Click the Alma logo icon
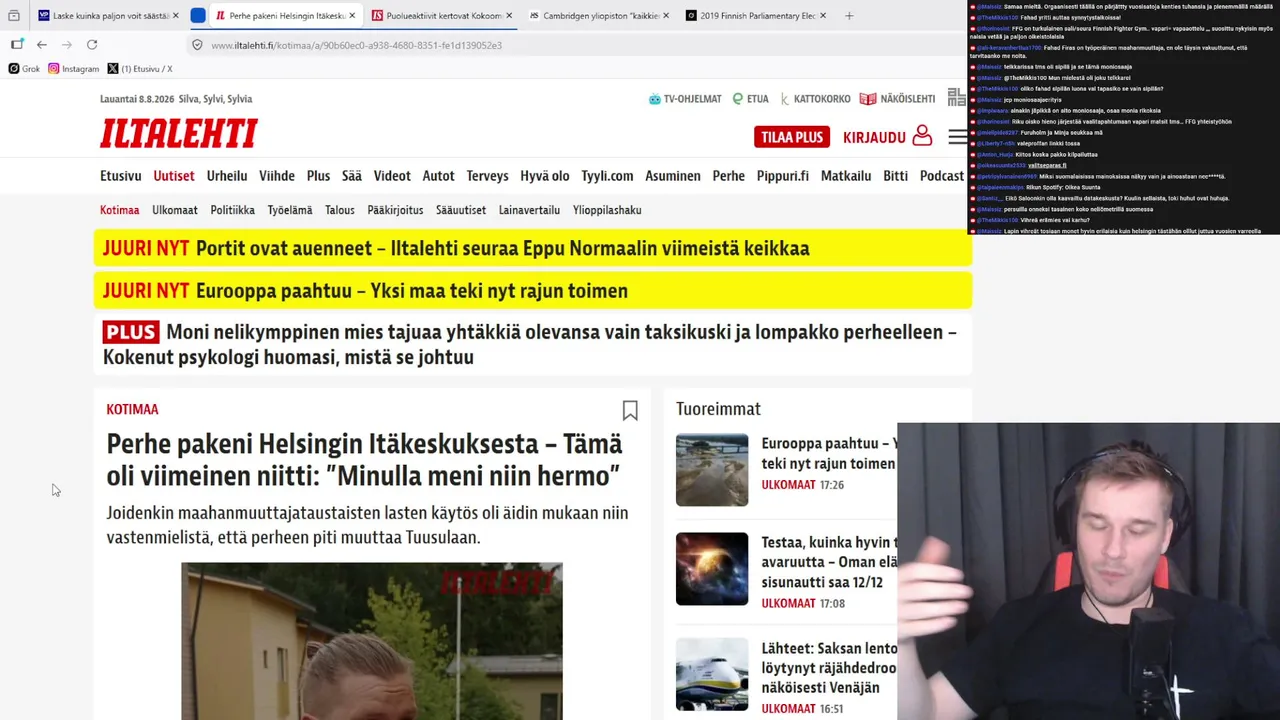The image size is (1280, 720). tap(956, 97)
